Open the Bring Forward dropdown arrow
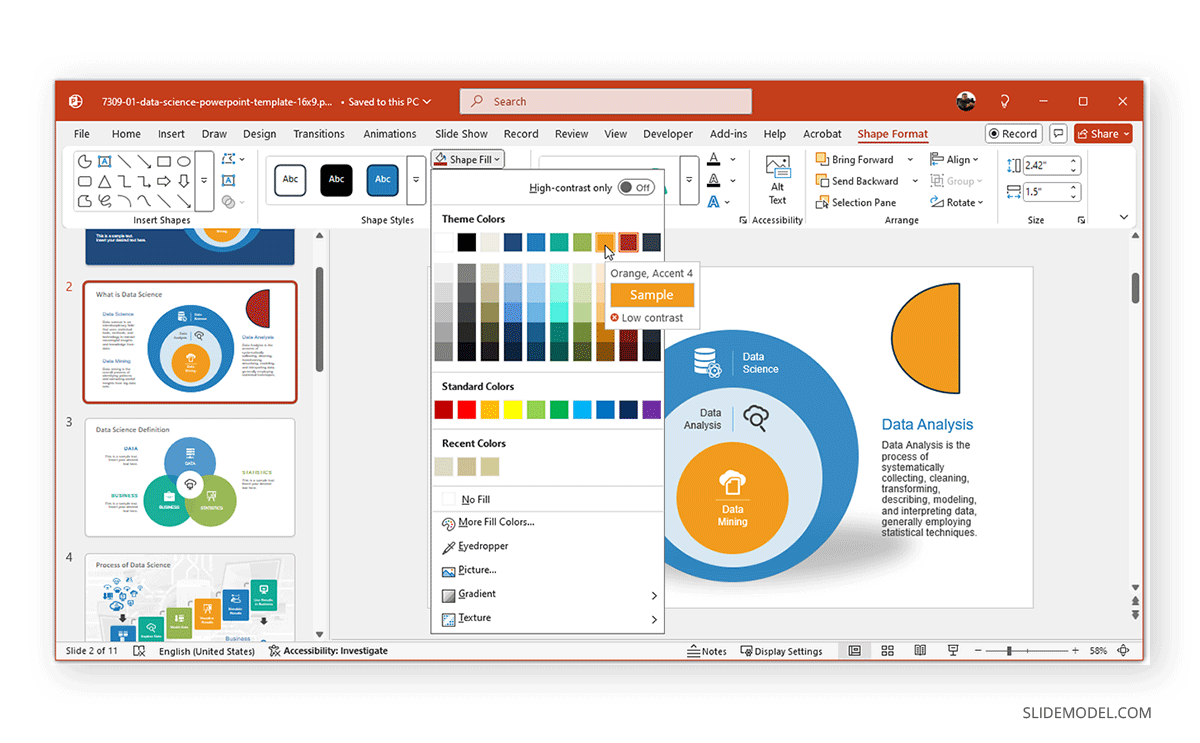The image size is (1200, 743). coord(910,158)
